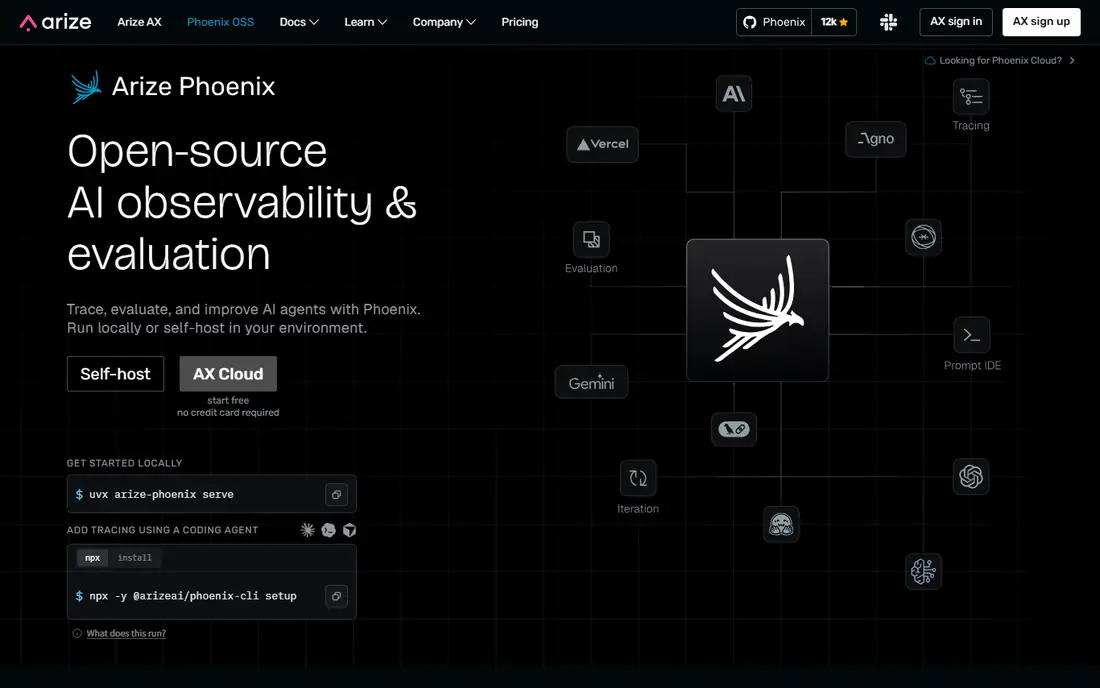Click the brain circuit icon tile
The height and width of the screenshot is (688, 1100).
pos(923,572)
